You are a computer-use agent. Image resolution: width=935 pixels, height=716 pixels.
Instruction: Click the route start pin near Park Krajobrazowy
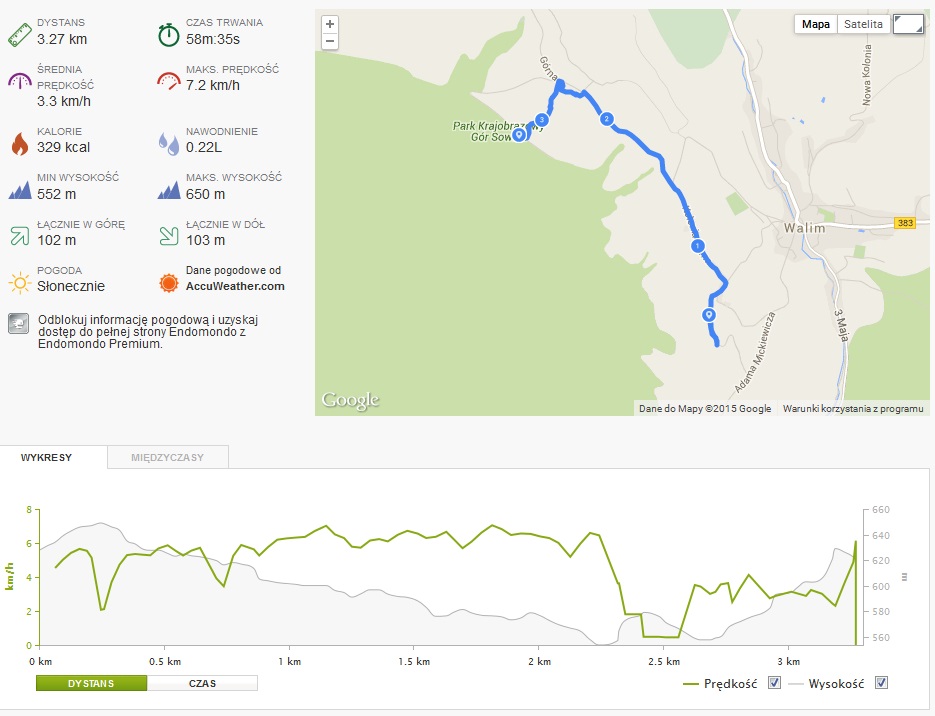pyautogui.click(x=518, y=135)
